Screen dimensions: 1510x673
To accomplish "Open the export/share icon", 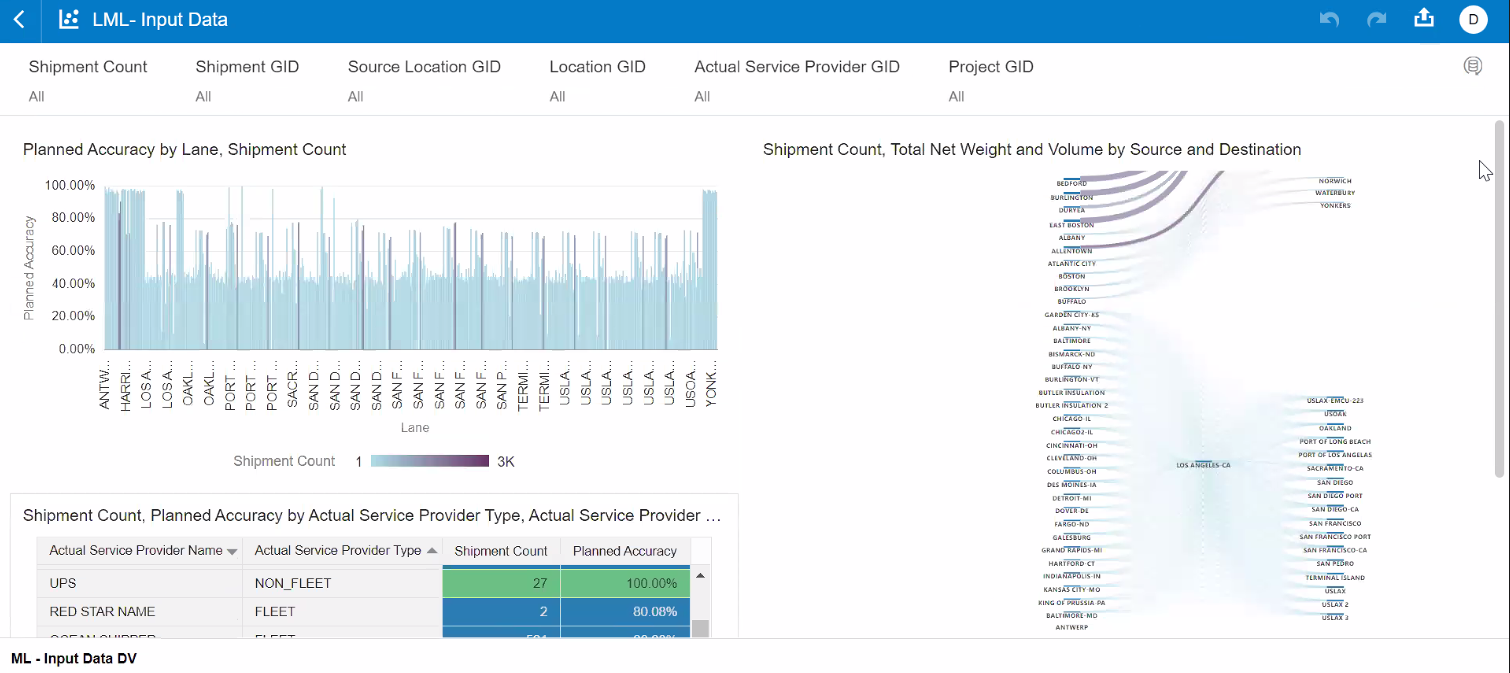I will (1424, 19).
